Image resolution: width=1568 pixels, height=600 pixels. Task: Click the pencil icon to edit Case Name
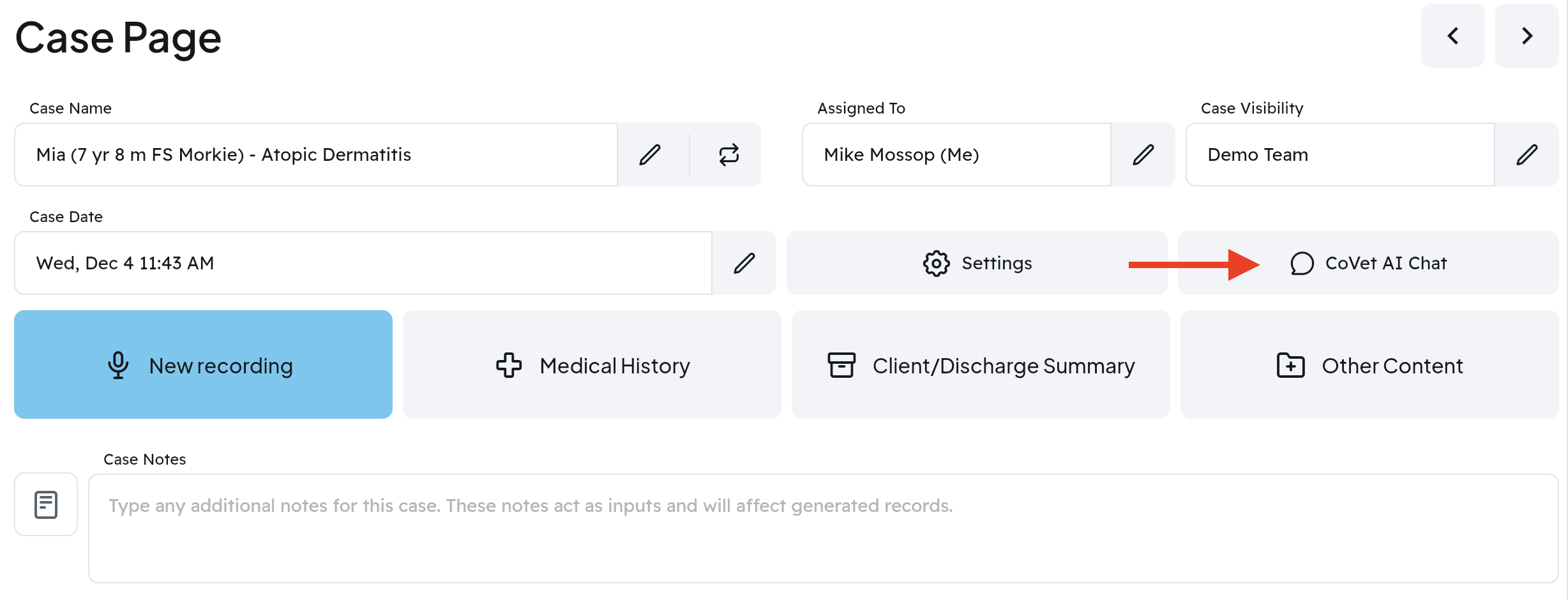click(650, 154)
